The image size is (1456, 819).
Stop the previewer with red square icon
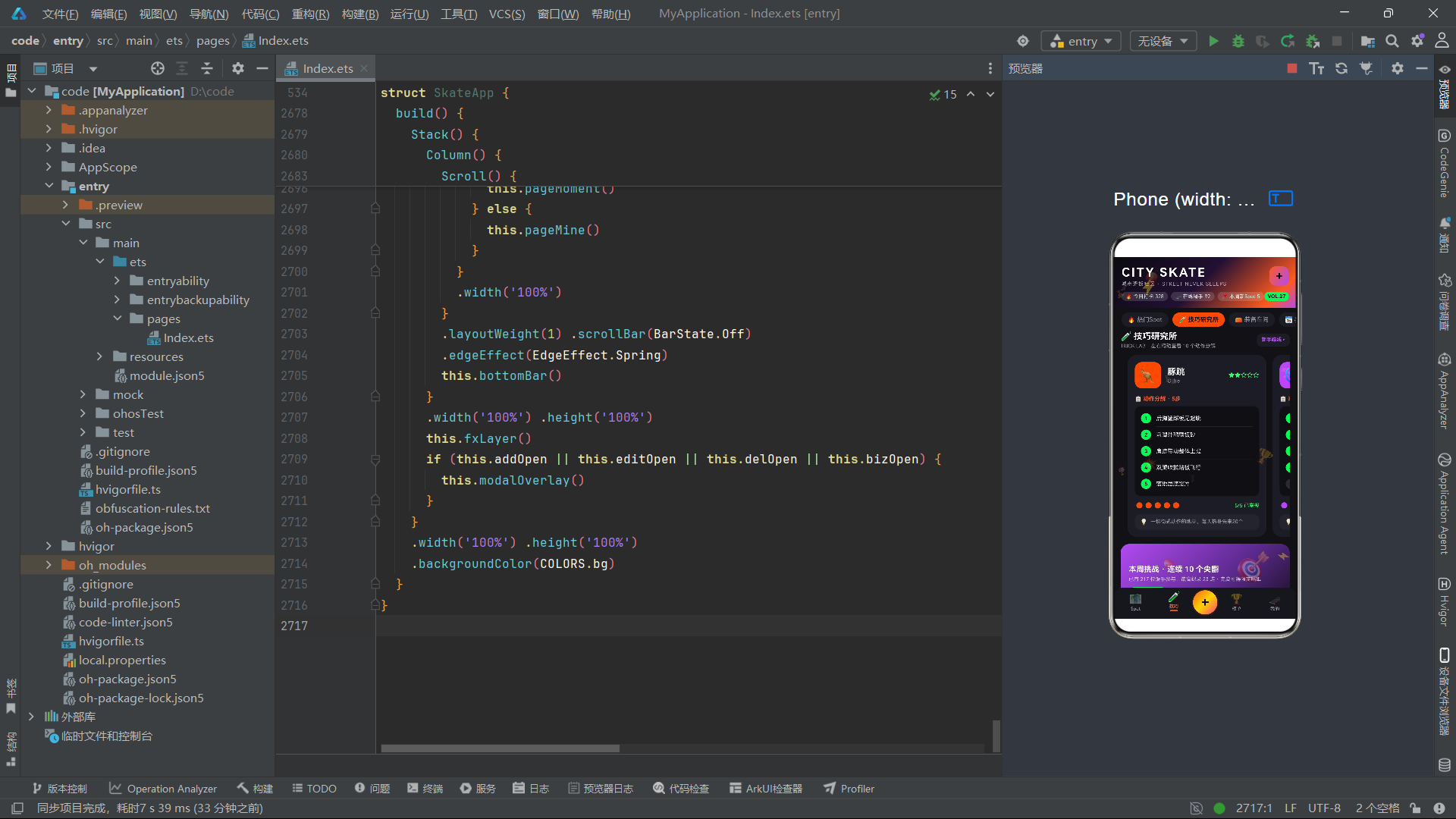(1292, 68)
